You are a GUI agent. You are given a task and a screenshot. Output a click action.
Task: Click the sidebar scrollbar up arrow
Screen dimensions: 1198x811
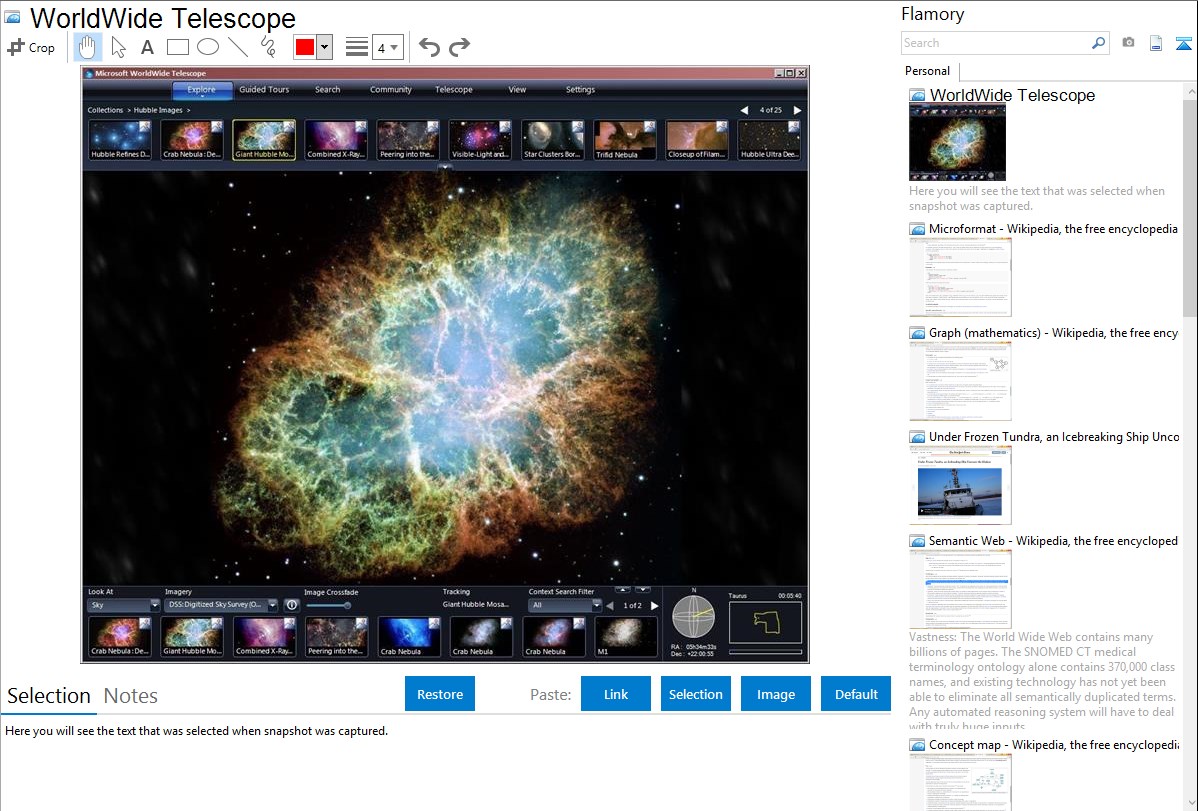coord(1190,90)
